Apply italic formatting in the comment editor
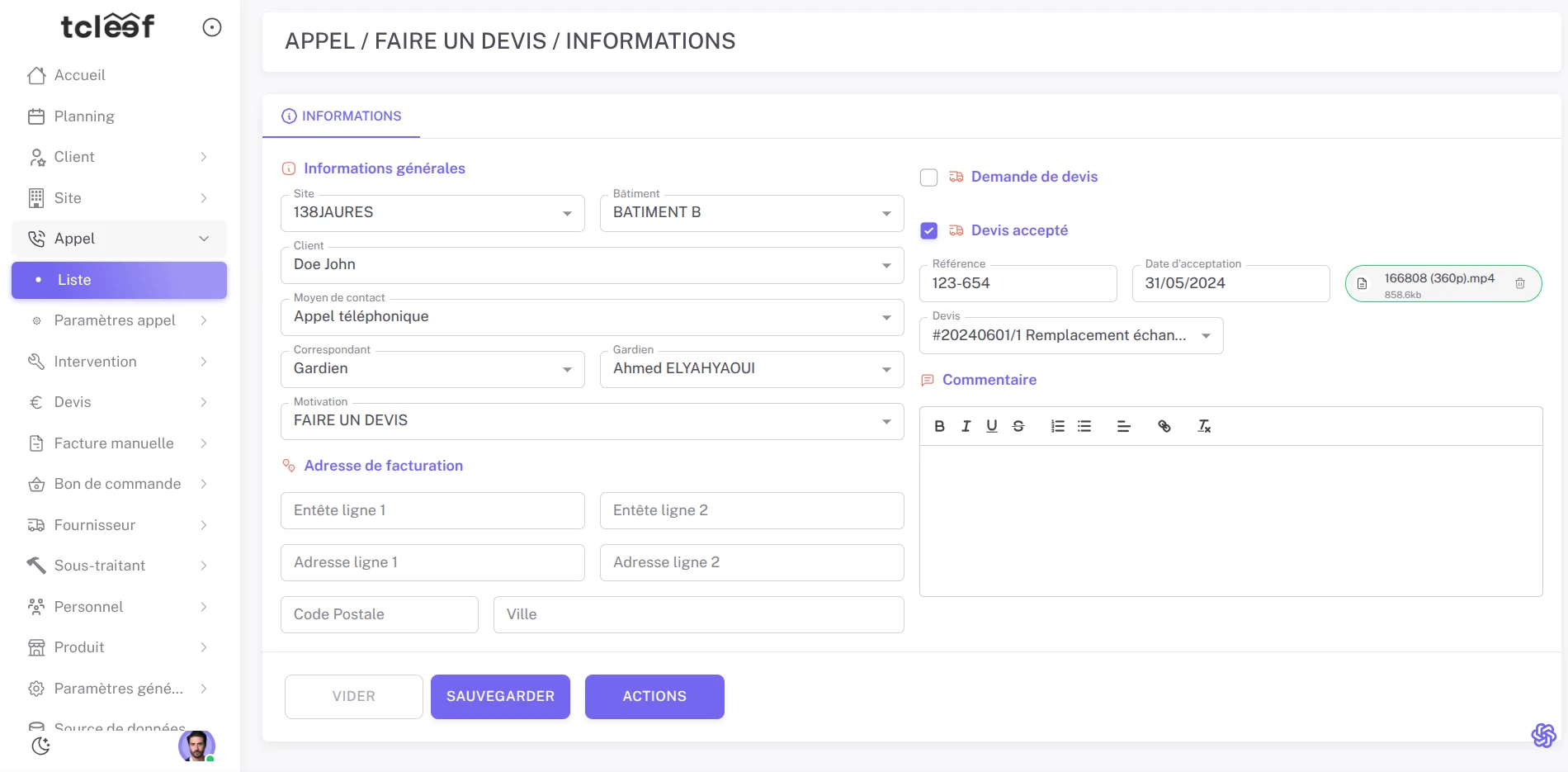This screenshot has height=772, width=1568. (966, 426)
